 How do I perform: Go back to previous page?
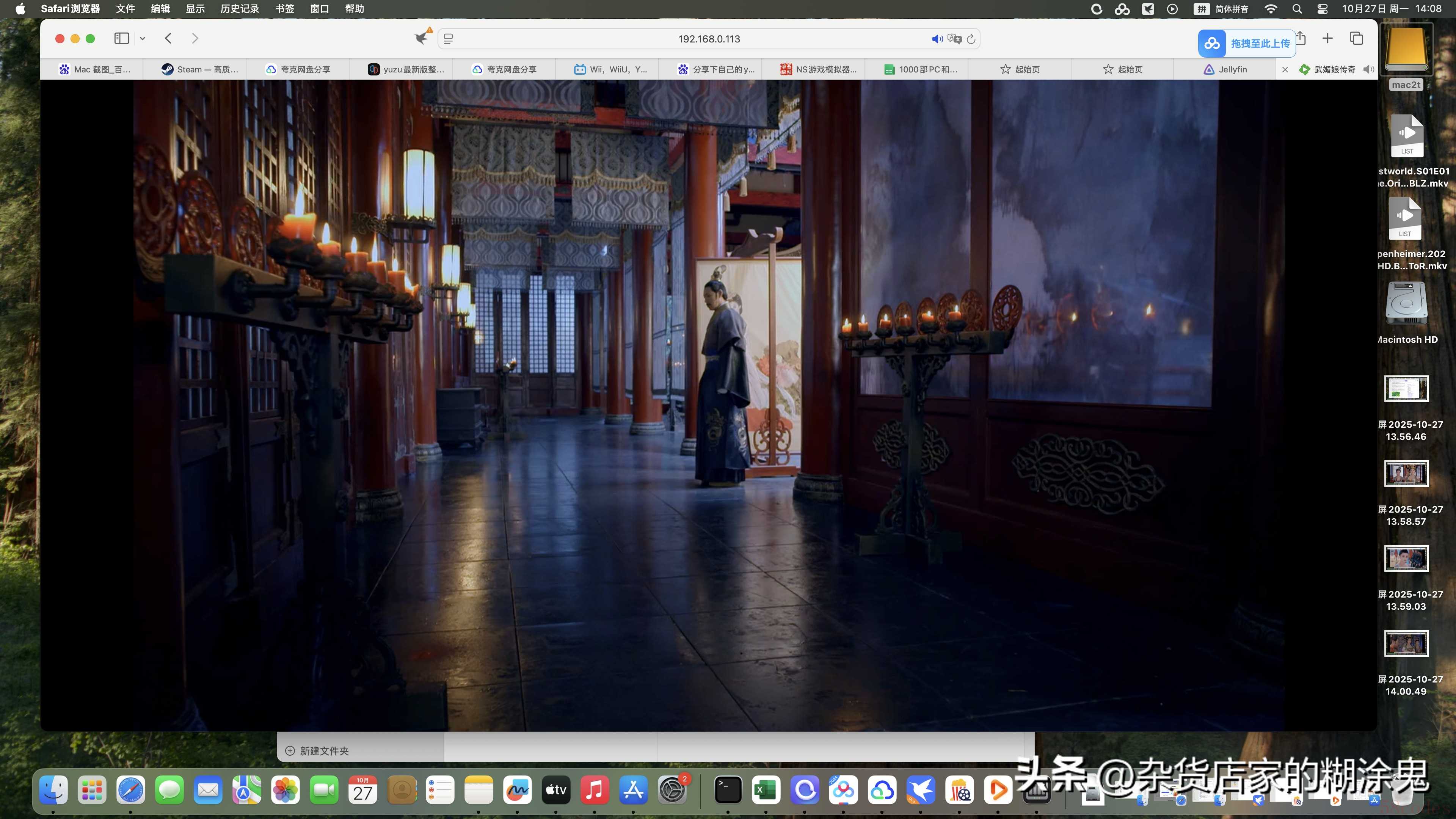[x=168, y=38]
